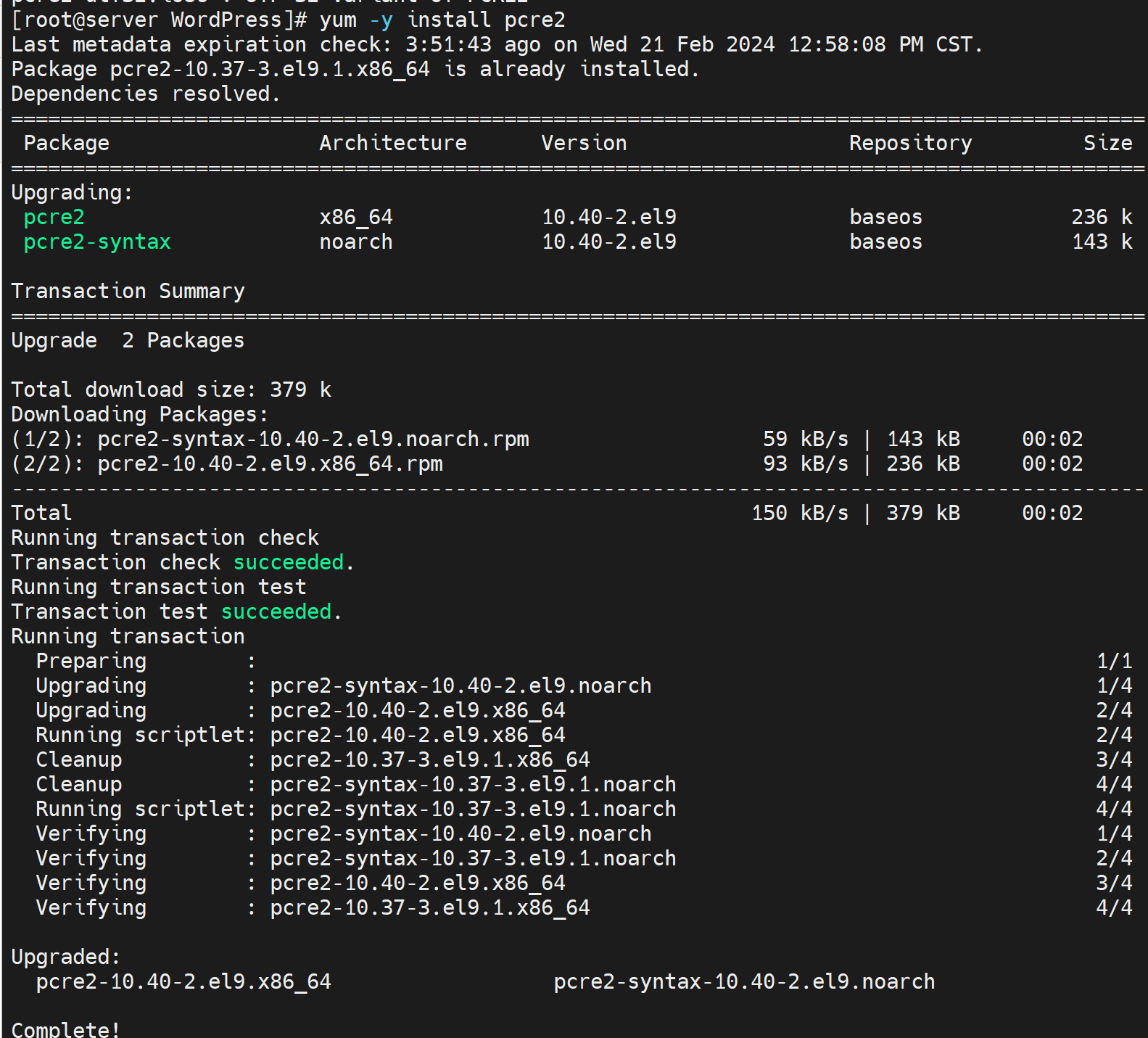The width and height of the screenshot is (1148, 1038).
Task: Click the -y flag in the yum command
Action: [381, 20]
